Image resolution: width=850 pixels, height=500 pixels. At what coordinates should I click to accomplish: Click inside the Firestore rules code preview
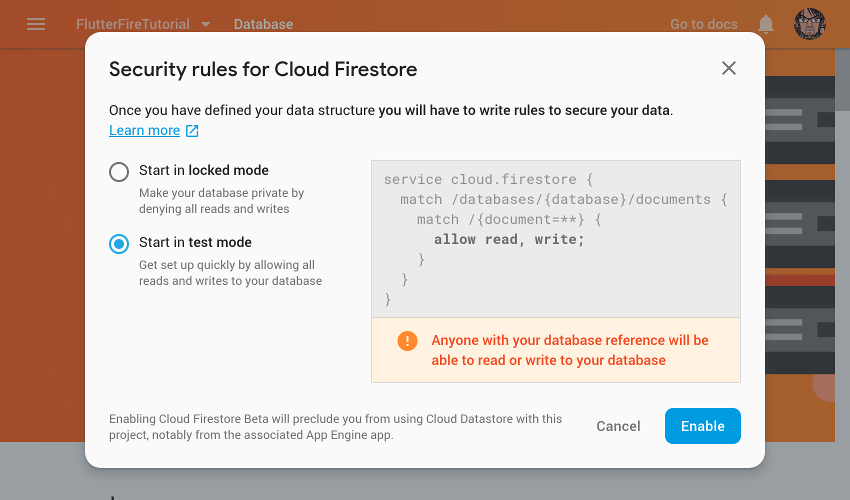pos(556,239)
